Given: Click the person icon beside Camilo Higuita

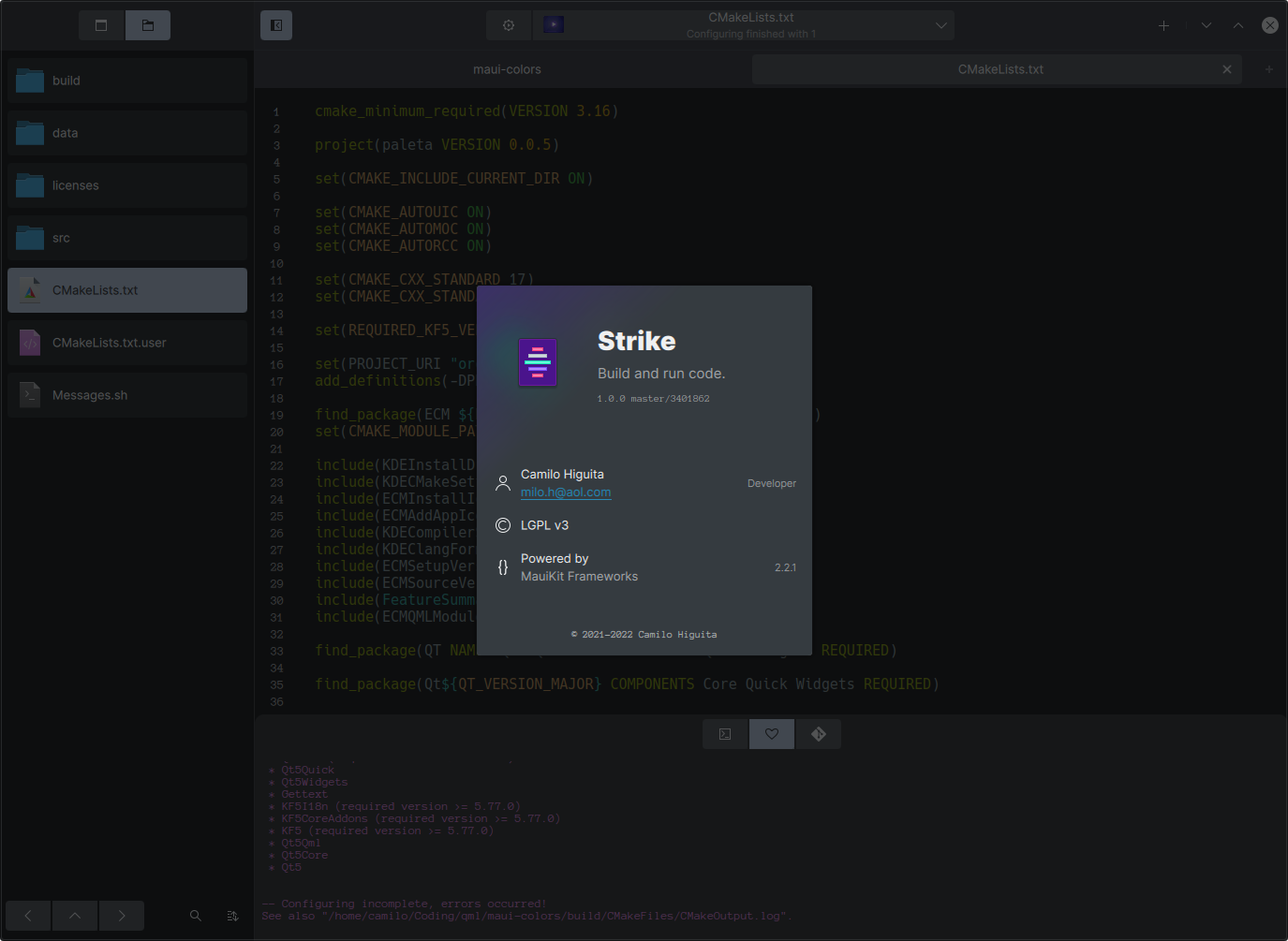Looking at the screenshot, I should 503,483.
